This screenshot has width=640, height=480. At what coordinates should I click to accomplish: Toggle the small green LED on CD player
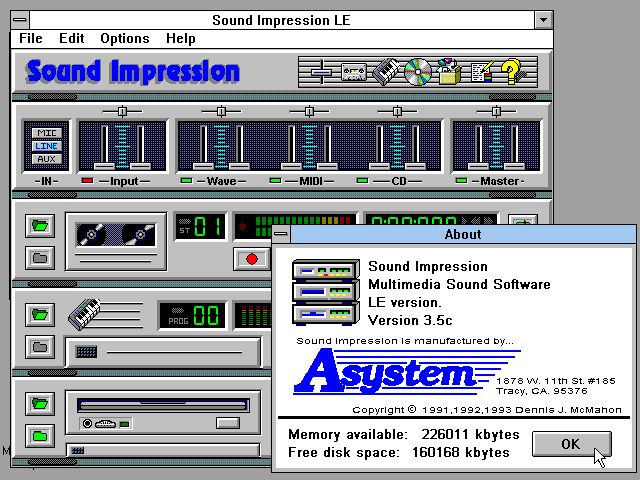coord(125,424)
